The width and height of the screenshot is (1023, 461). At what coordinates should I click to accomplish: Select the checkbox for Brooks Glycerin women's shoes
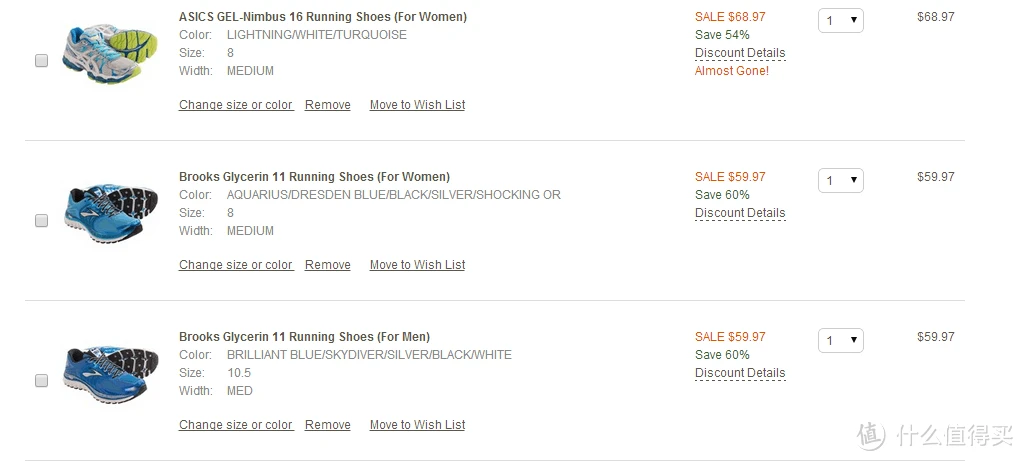pos(41,220)
